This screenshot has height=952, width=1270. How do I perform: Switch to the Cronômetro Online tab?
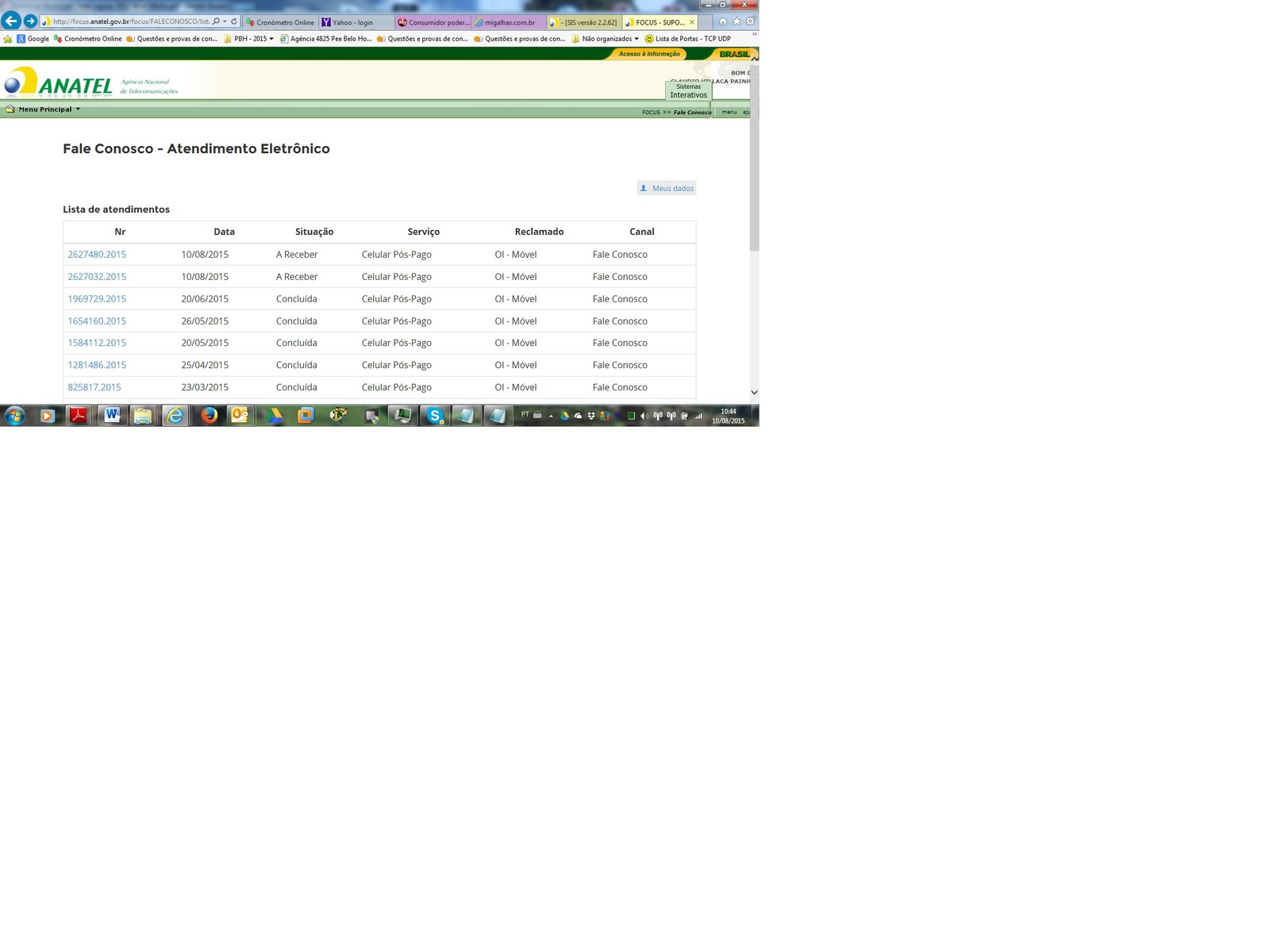pyautogui.click(x=280, y=22)
